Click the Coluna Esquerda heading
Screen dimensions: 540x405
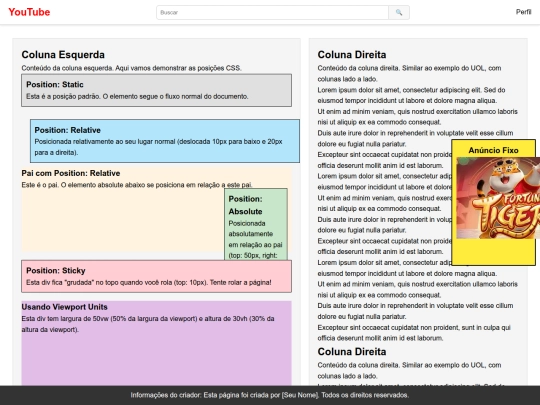click(x=63, y=55)
